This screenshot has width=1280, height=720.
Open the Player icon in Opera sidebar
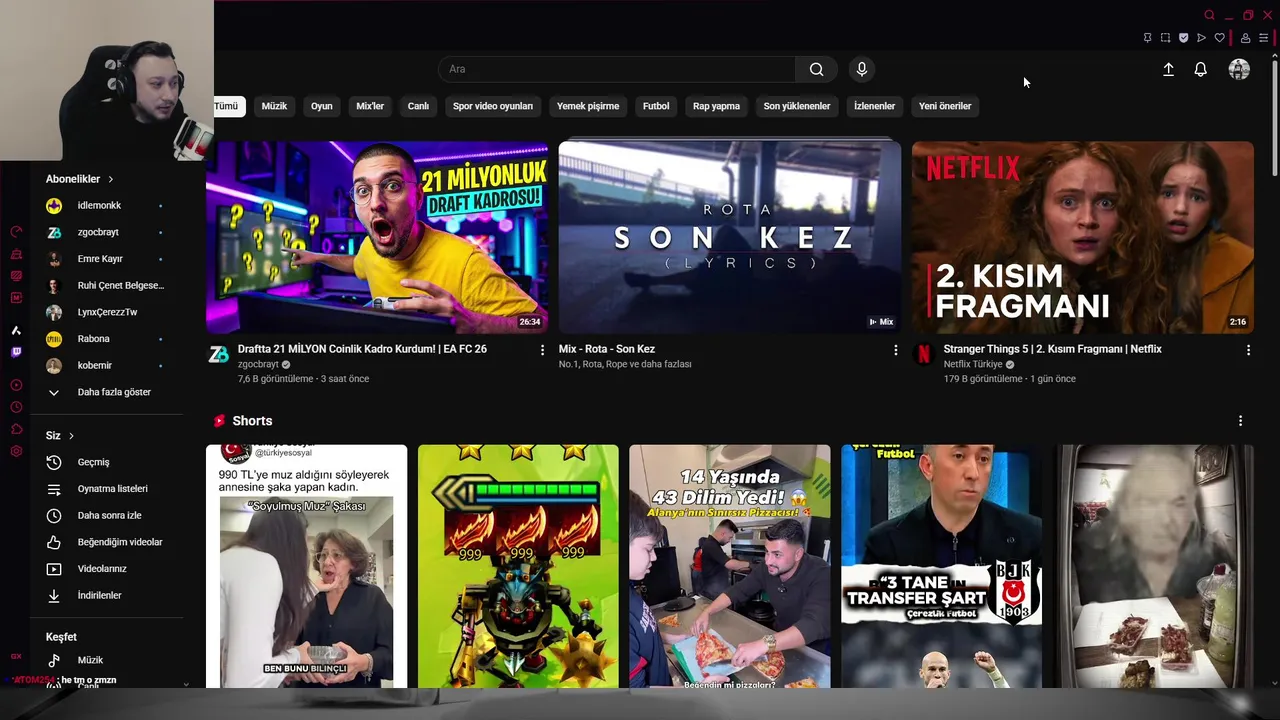(16, 385)
